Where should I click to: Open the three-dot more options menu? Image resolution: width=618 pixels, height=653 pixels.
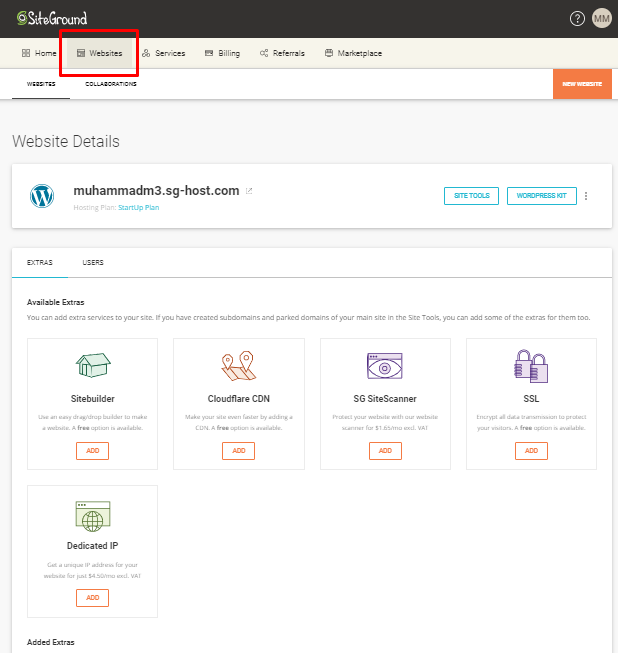click(x=586, y=196)
